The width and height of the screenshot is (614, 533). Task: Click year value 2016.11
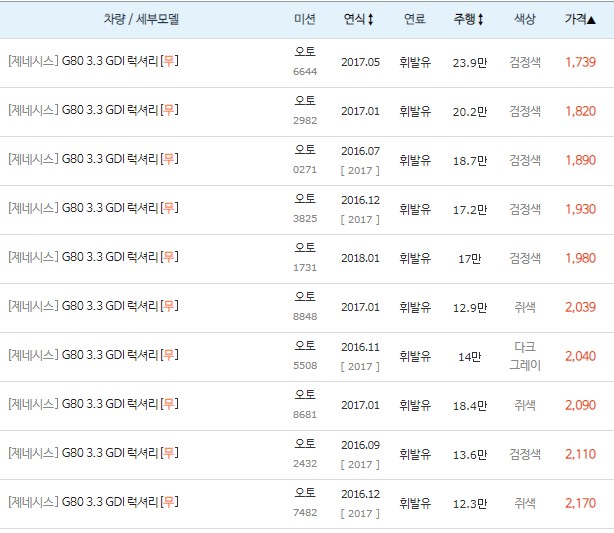pyautogui.click(x=360, y=347)
